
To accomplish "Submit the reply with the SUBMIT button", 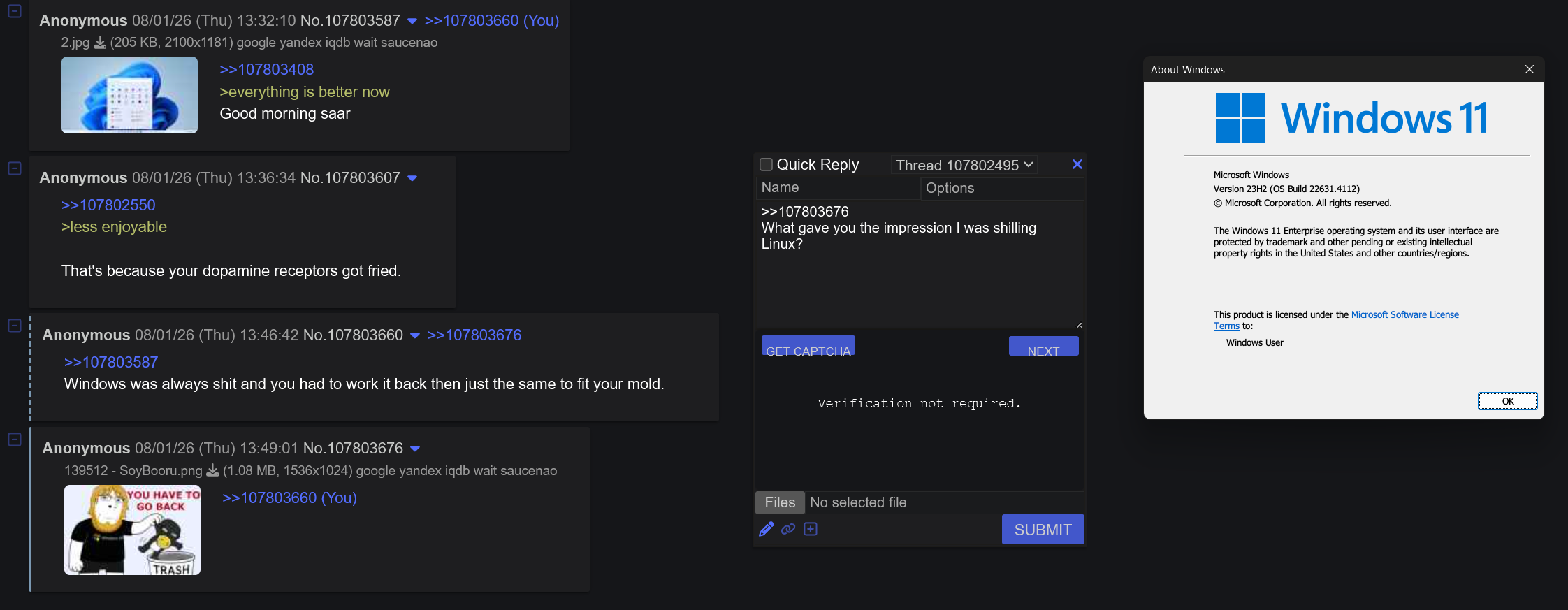I will coord(1043,530).
